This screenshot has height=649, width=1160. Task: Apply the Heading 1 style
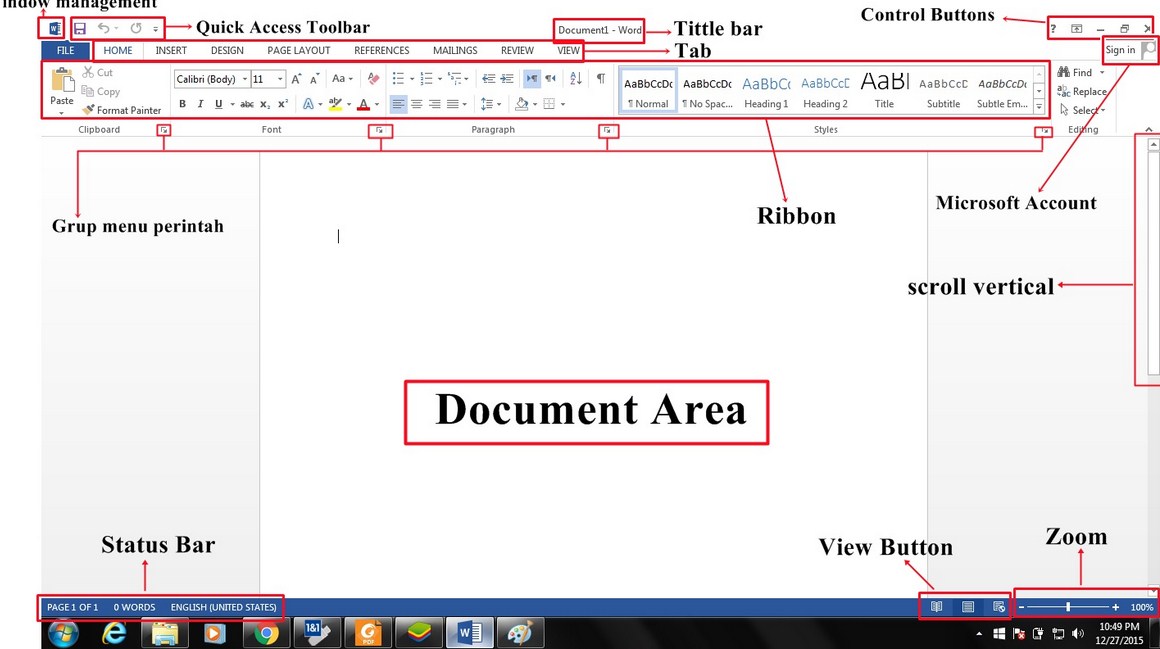pyautogui.click(x=766, y=91)
